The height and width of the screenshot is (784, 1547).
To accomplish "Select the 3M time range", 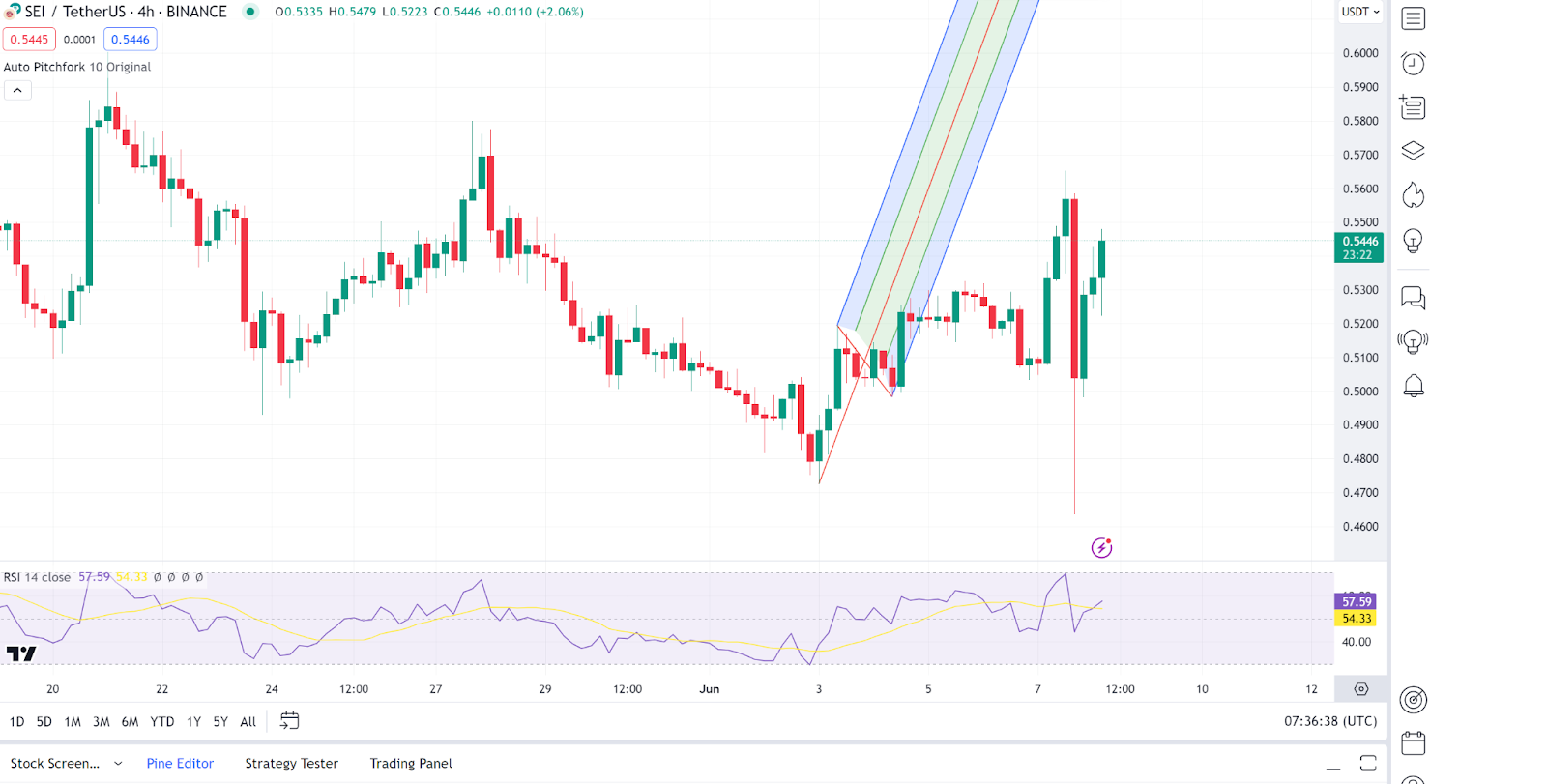I will (102, 721).
